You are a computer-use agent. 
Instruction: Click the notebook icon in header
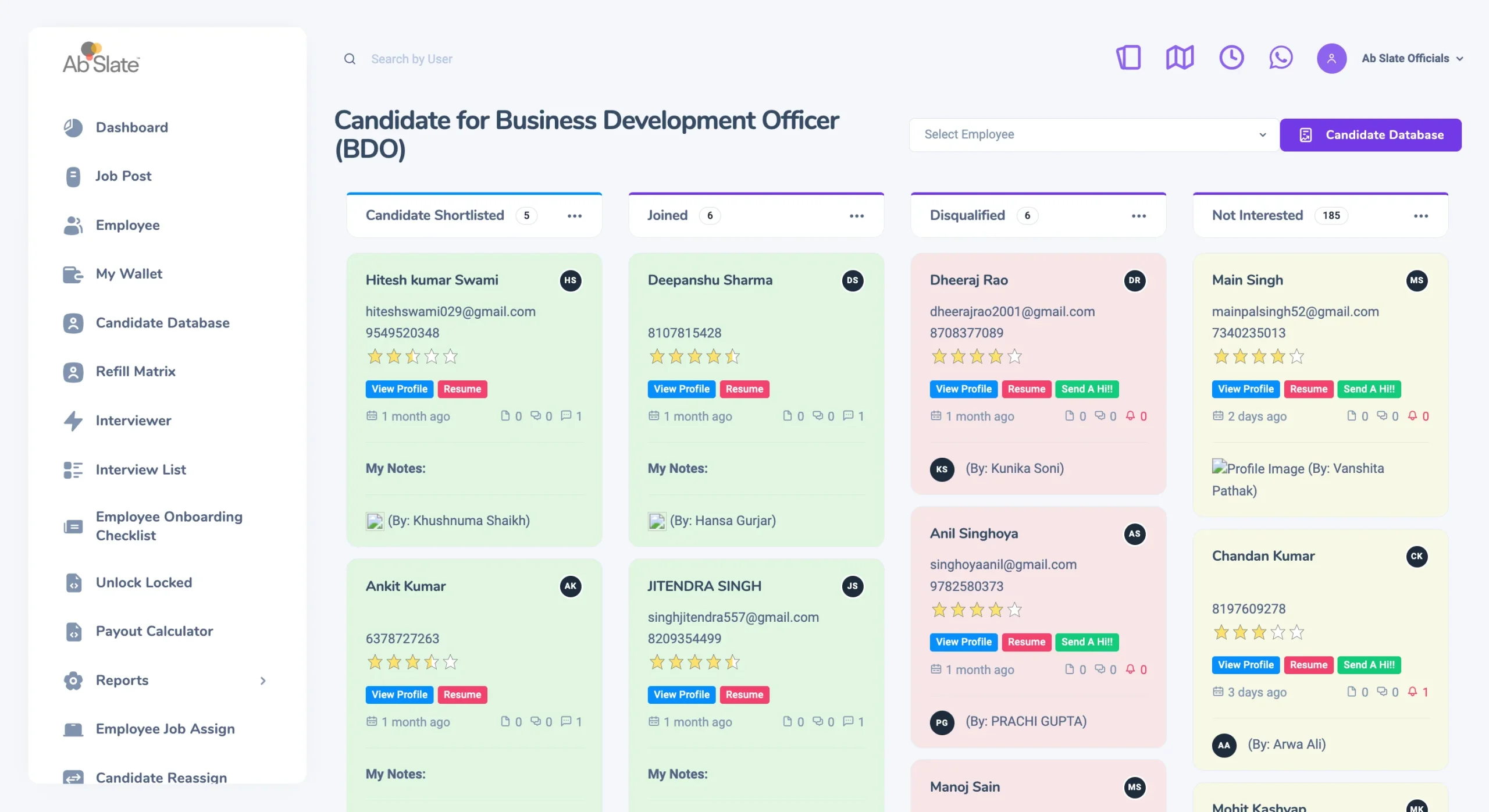click(x=1128, y=58)
